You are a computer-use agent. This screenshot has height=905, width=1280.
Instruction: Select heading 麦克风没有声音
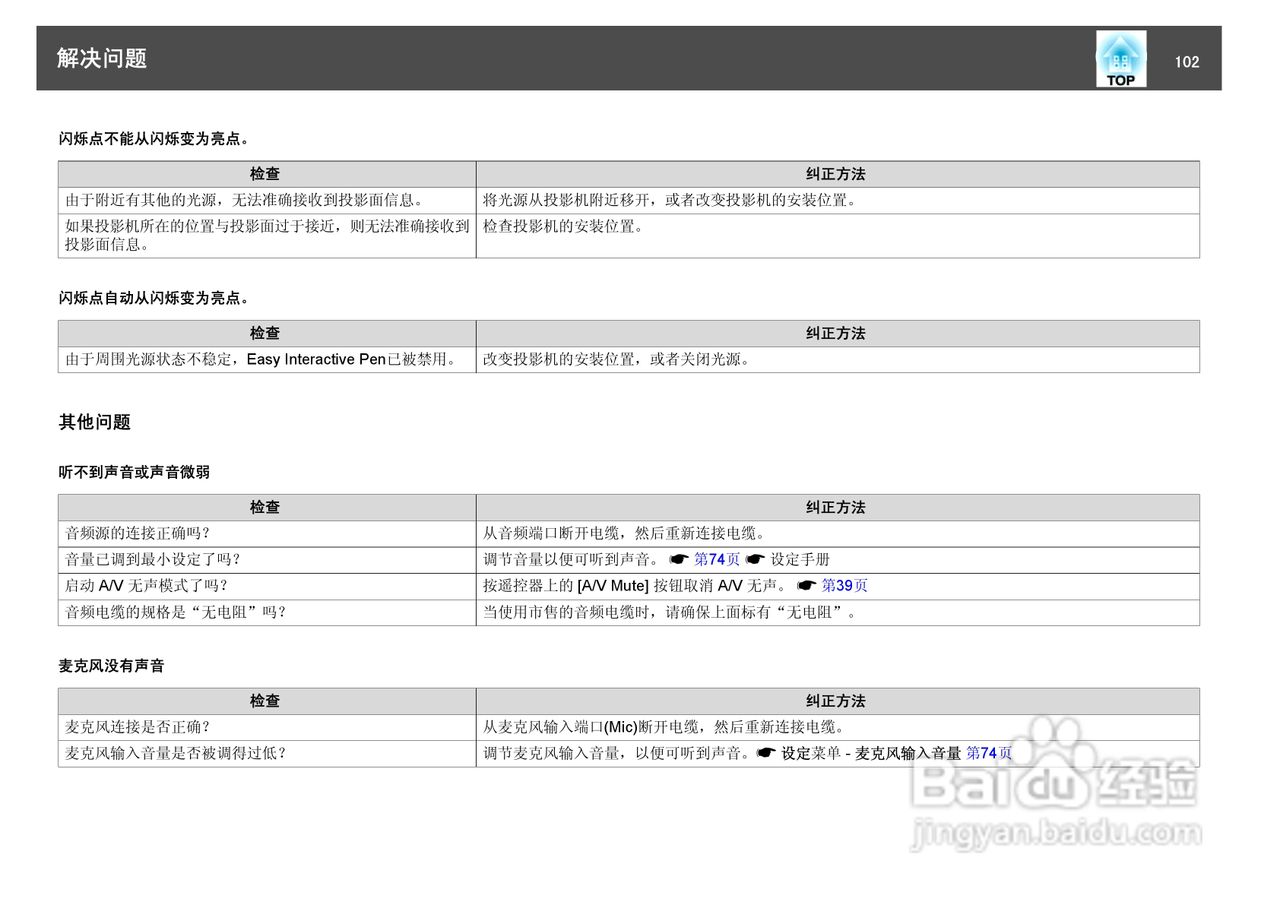pyautogui.click(x=111, y=666)
